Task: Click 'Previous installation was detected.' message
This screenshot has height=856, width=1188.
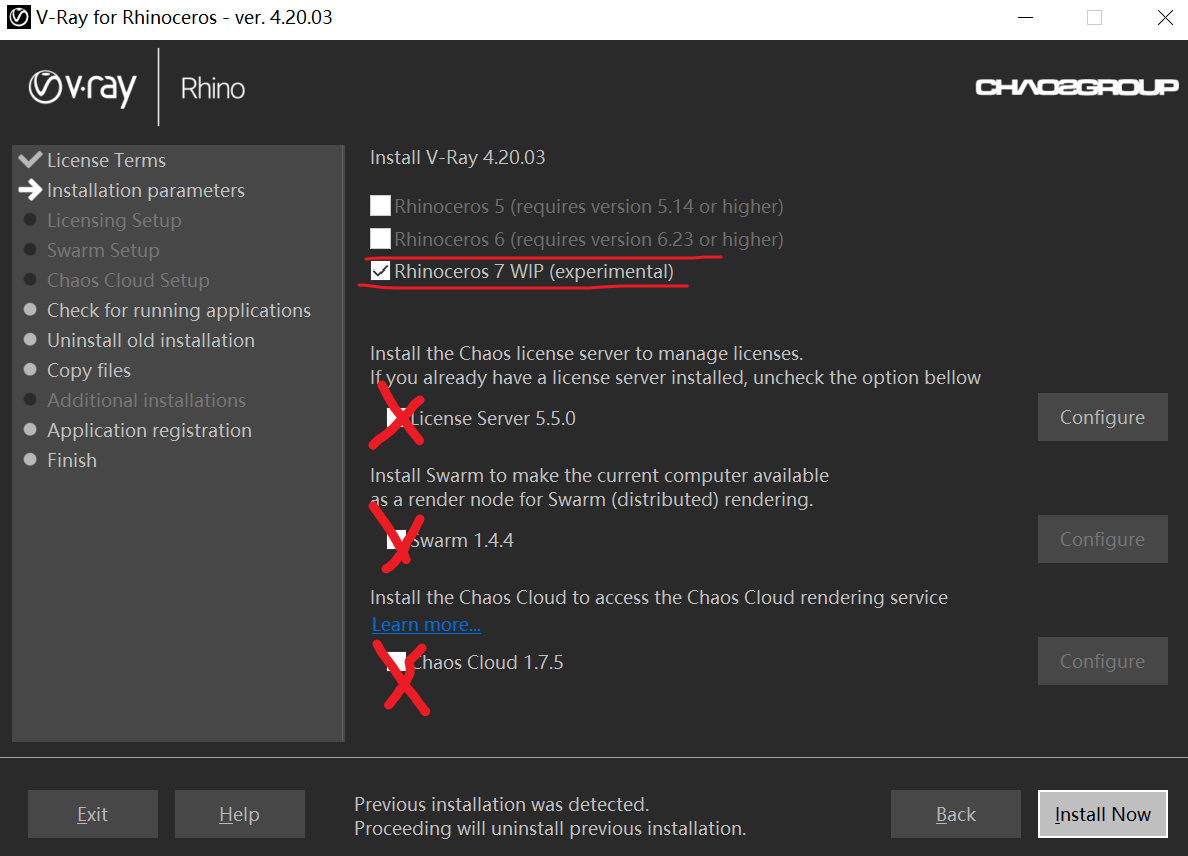Action: [x=502, y=804]
